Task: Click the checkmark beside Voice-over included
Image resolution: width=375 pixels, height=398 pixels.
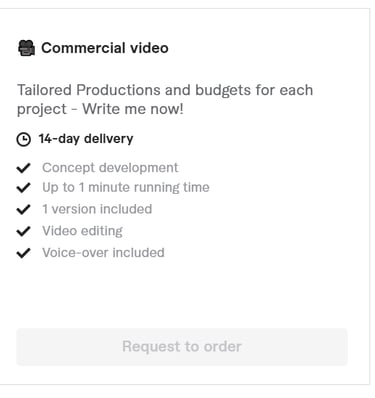Action: click(24, 253)
